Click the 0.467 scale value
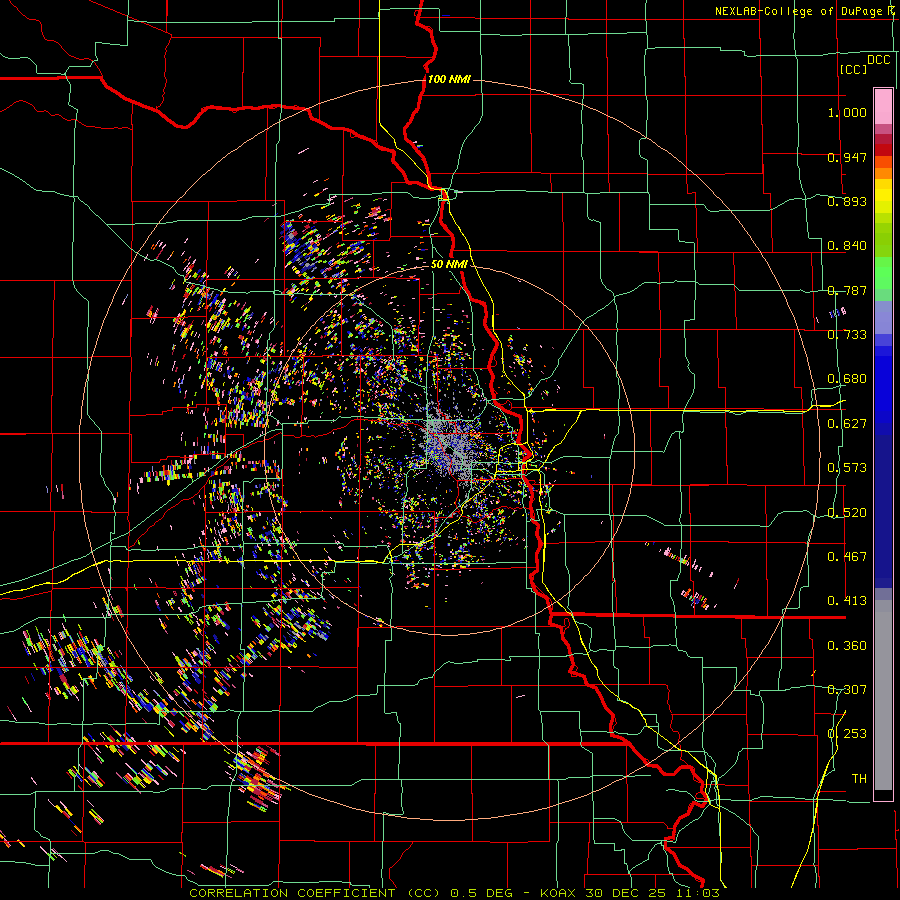This screenshot has height=900, width=900. click(847, 557)
